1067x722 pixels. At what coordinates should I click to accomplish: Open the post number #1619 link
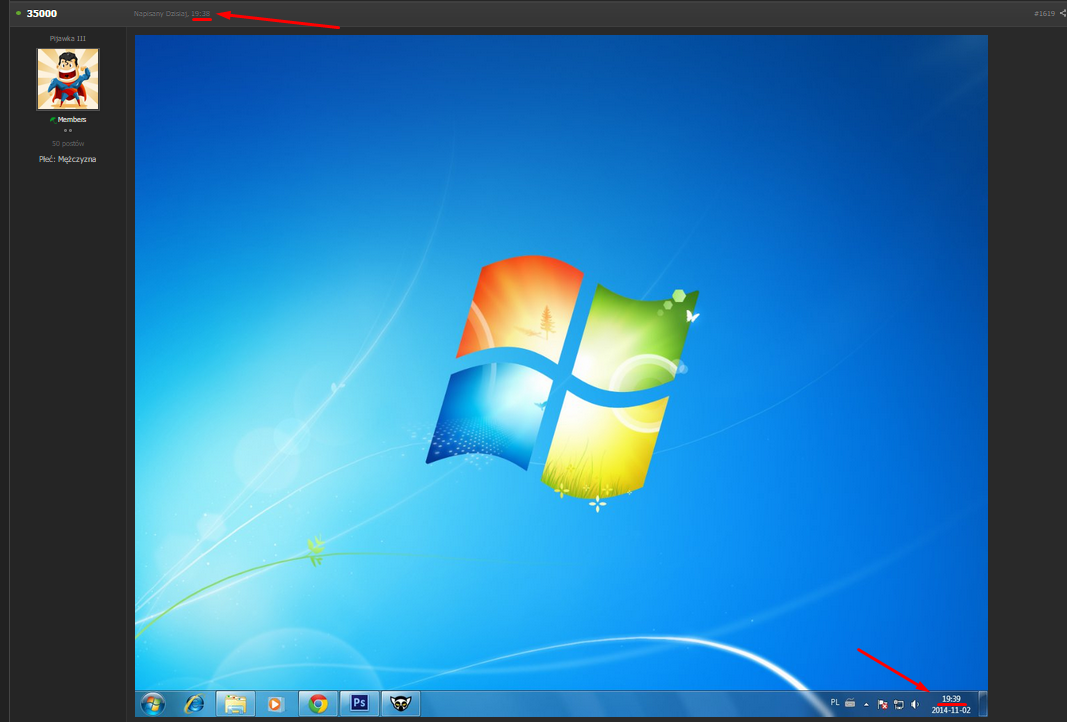(x=1045, y=14)
